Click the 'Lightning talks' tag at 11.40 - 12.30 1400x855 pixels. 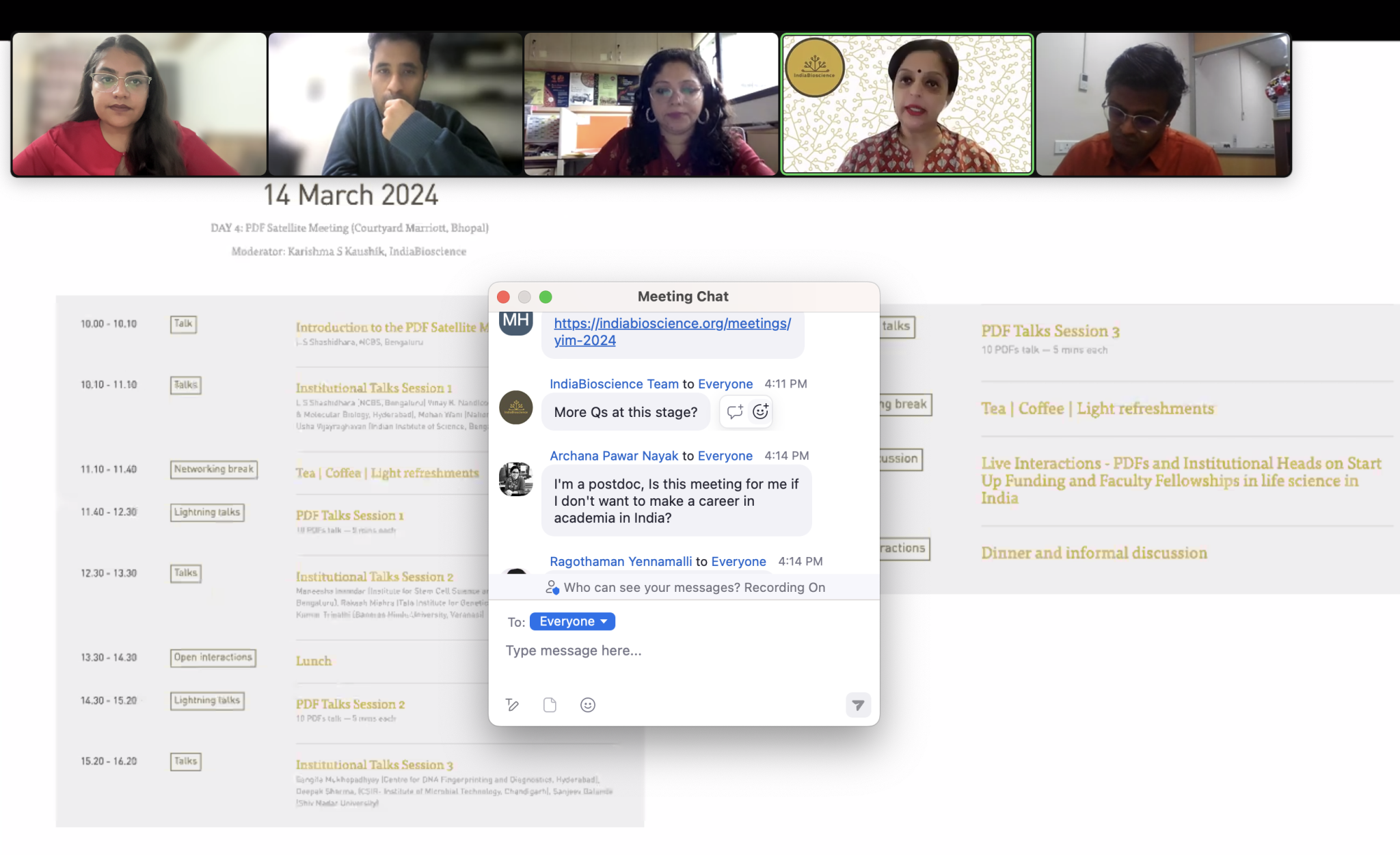pos(207,512)
